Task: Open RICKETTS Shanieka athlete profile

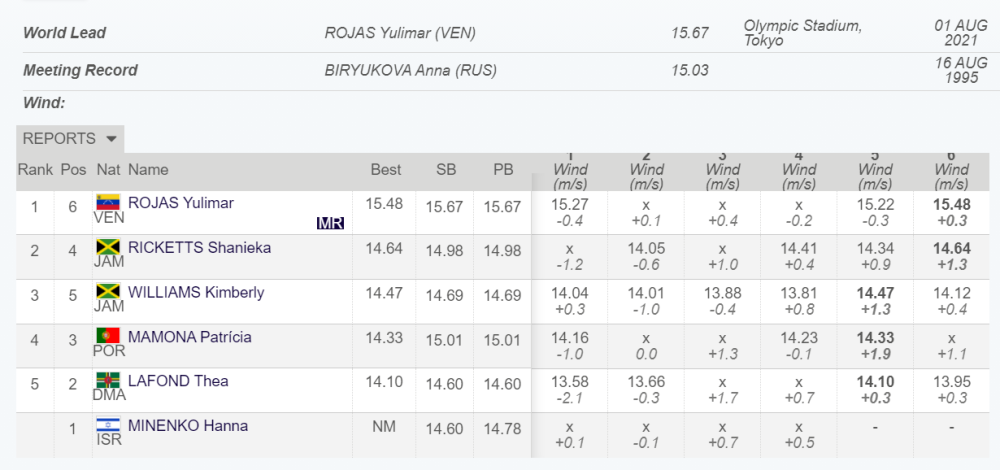Action: click(199, 248)
